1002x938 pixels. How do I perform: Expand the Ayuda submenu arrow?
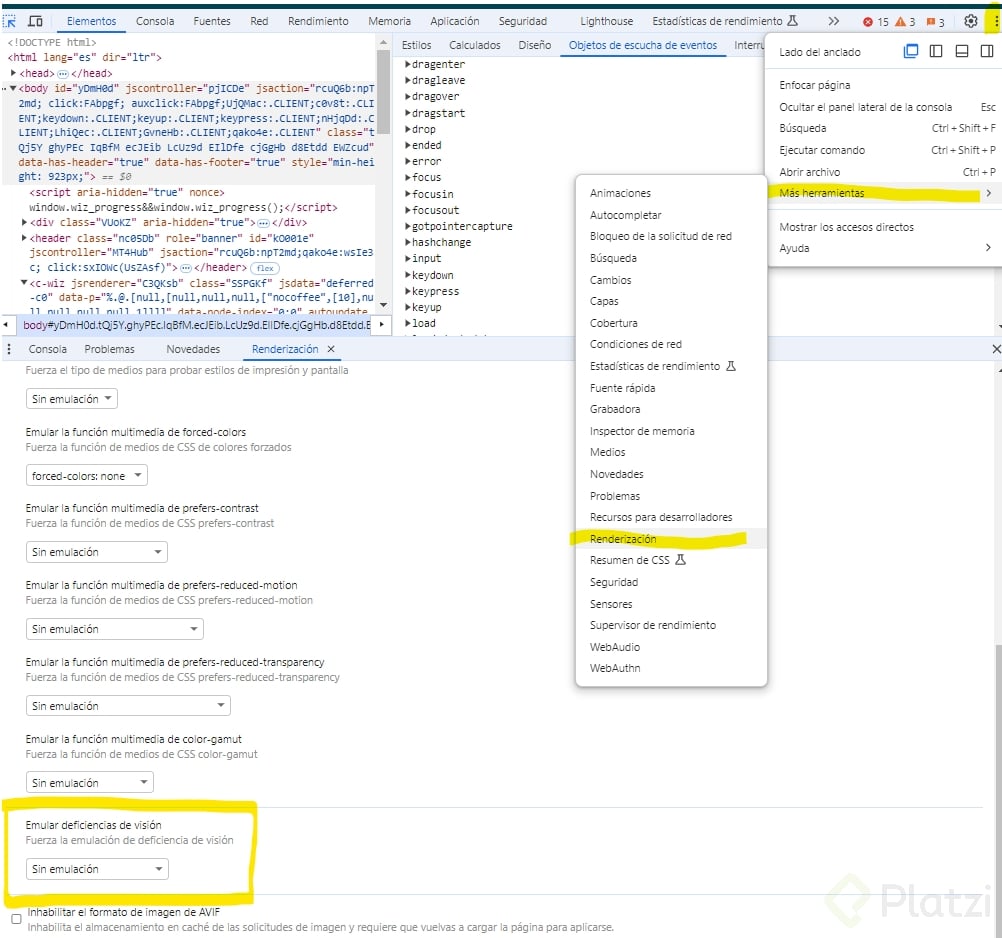click(988, 248)
